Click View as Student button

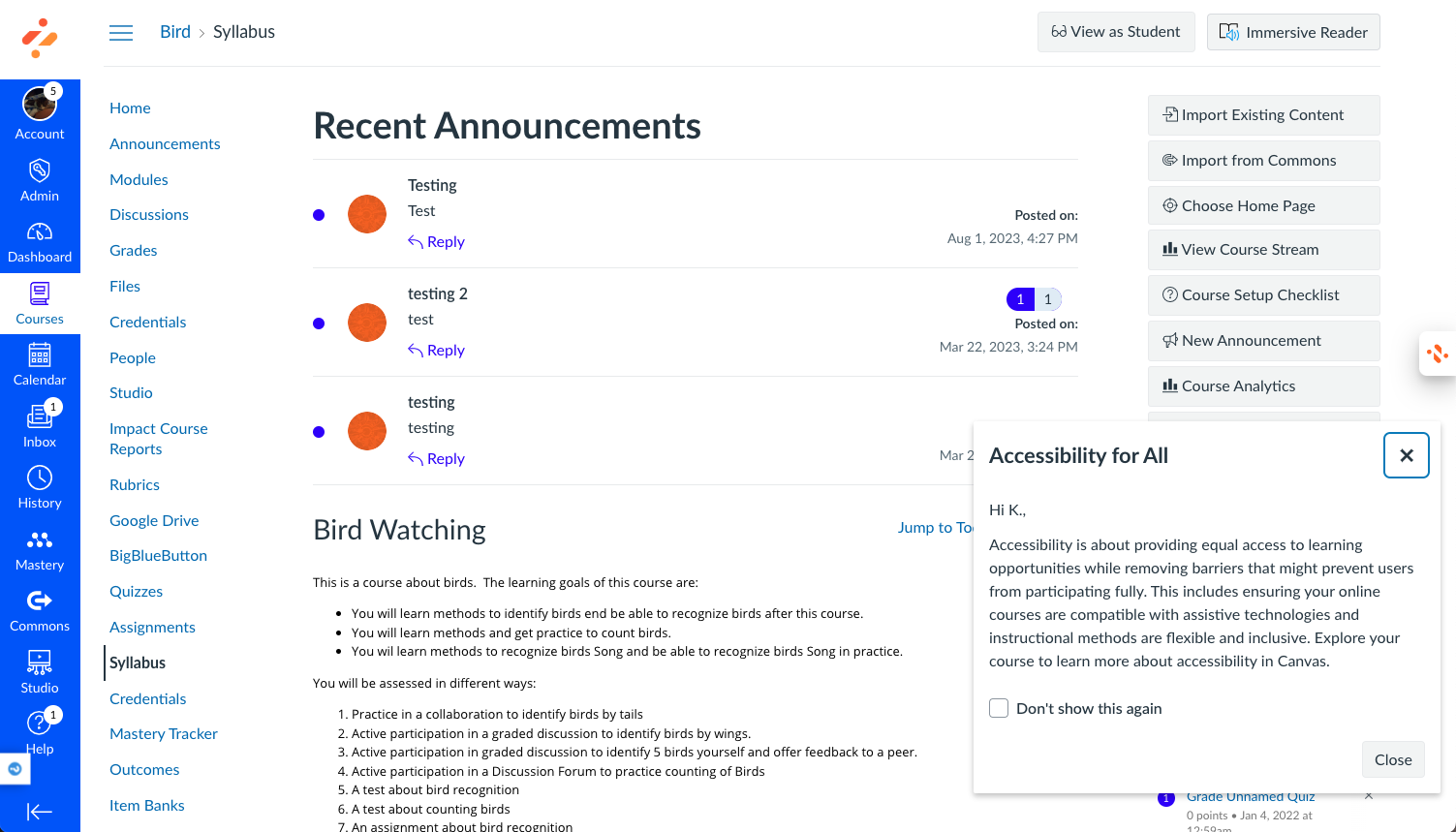(1116, 32)
